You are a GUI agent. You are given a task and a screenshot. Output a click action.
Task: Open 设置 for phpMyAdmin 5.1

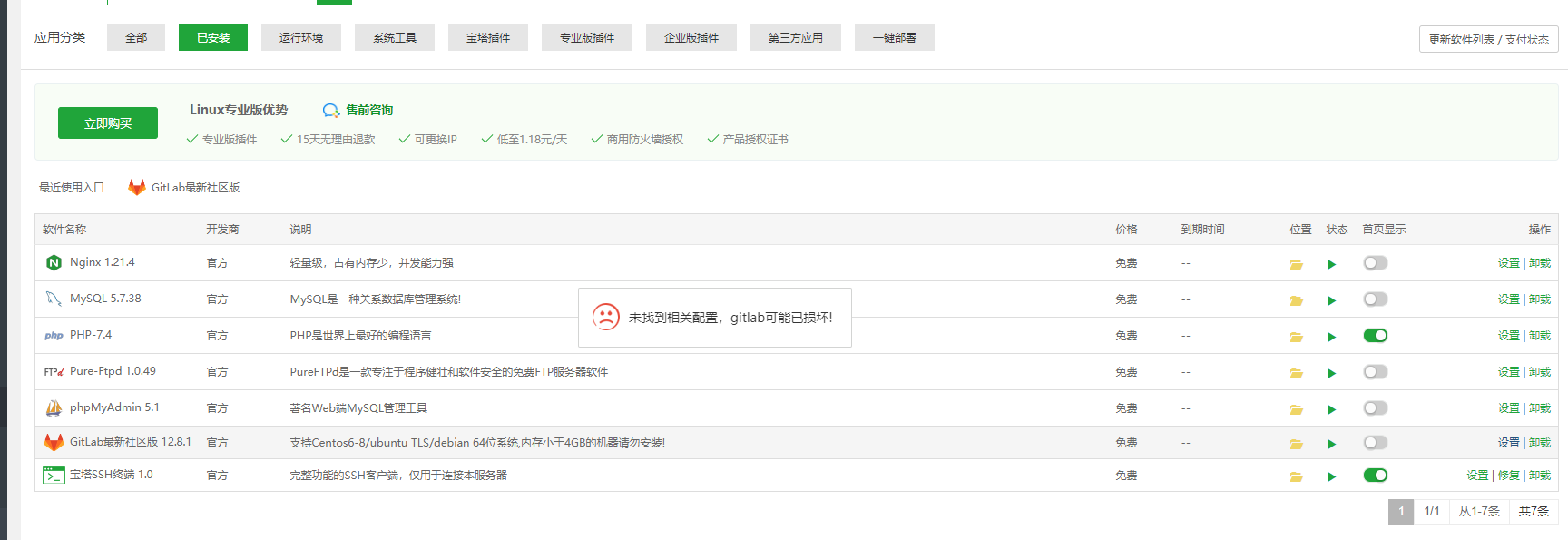coord(1509,408)
